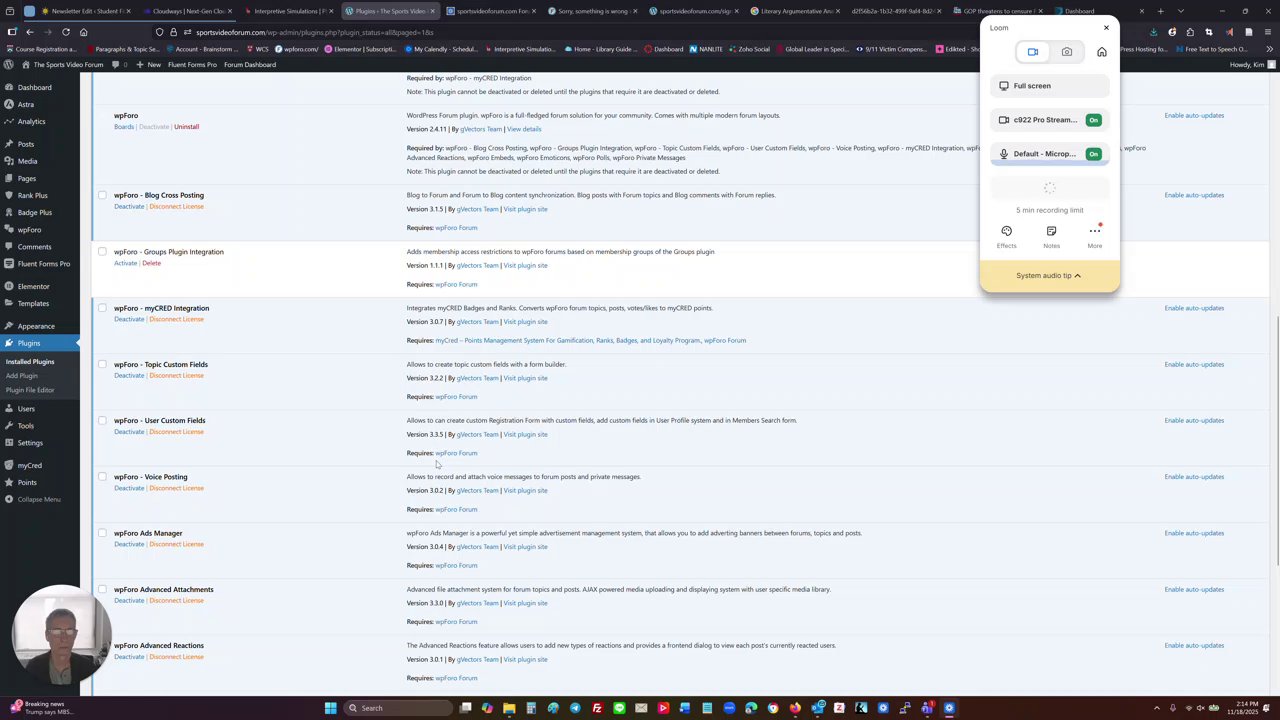
Task: Toggle the Default Microphone On switch
Action: point(1094,154)
